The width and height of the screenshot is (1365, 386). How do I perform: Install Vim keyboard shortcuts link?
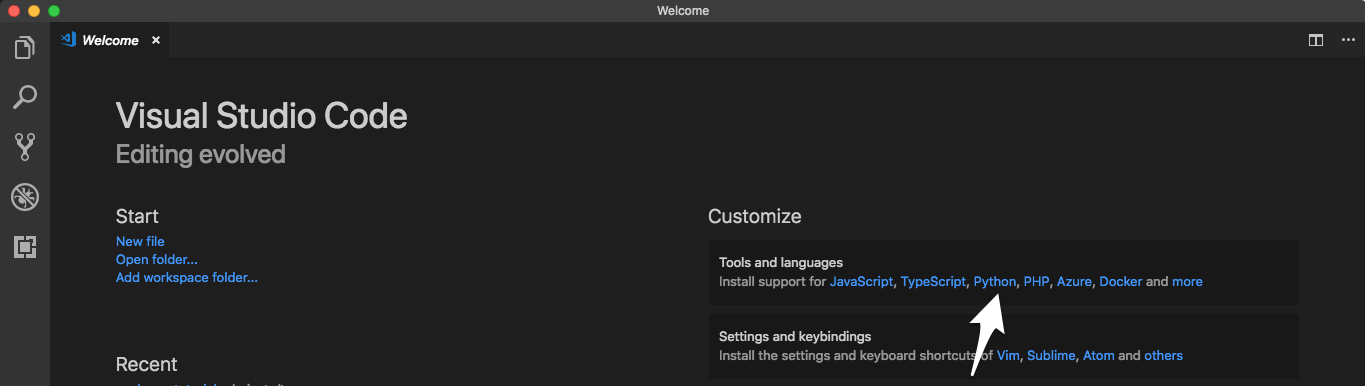[x=1008, y=356]
